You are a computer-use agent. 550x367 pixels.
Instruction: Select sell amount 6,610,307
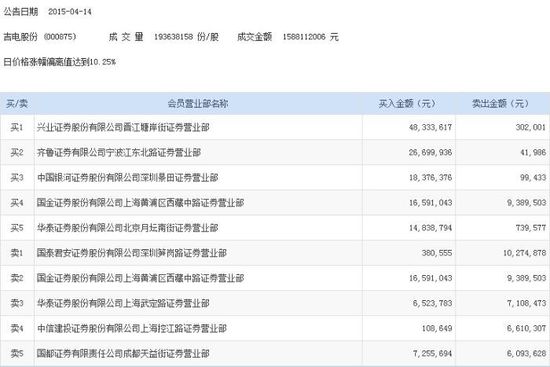tap(526, 329)
